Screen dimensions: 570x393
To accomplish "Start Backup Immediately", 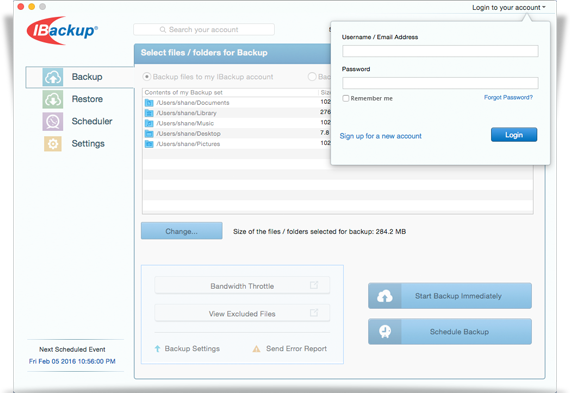I will (x=450, y=296).
